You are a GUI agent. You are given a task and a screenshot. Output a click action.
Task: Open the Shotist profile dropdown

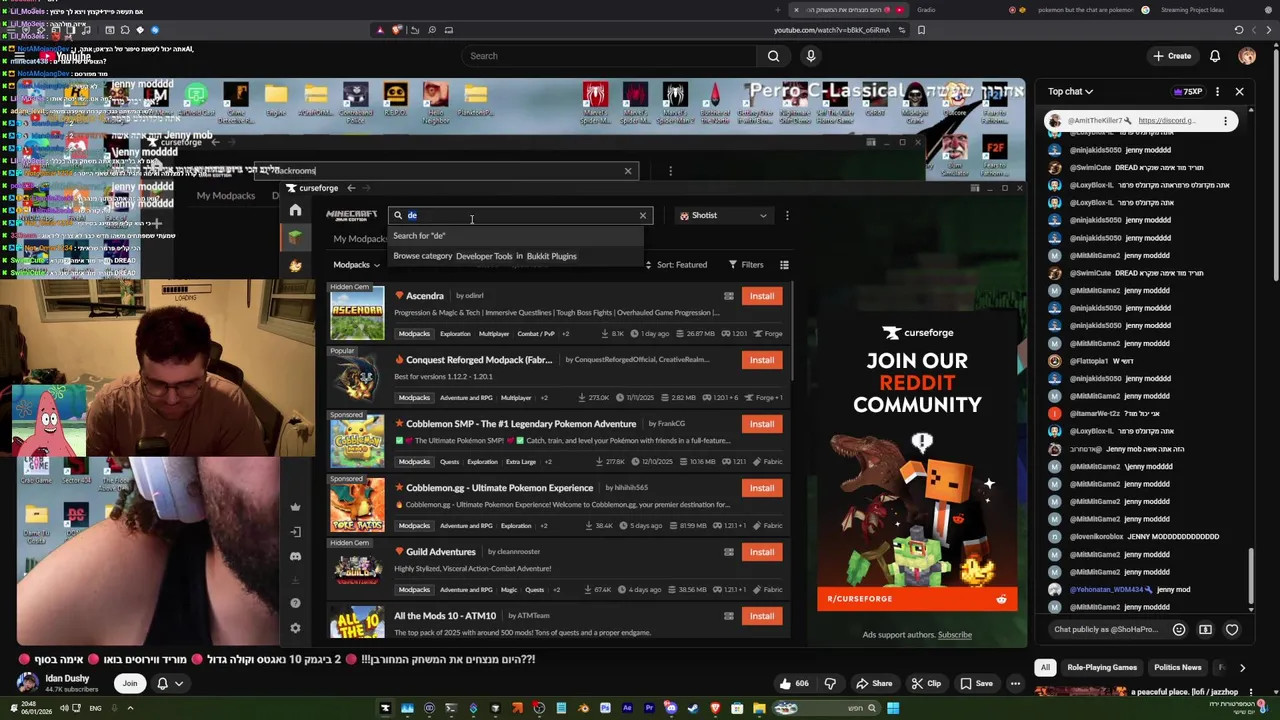723,215
